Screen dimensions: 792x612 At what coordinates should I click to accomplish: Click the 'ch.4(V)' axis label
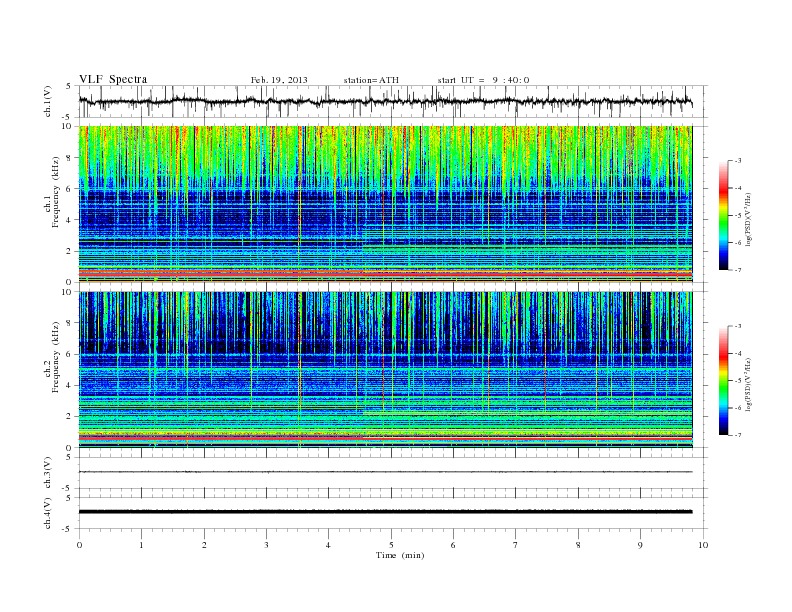click(x=48, y=513)
